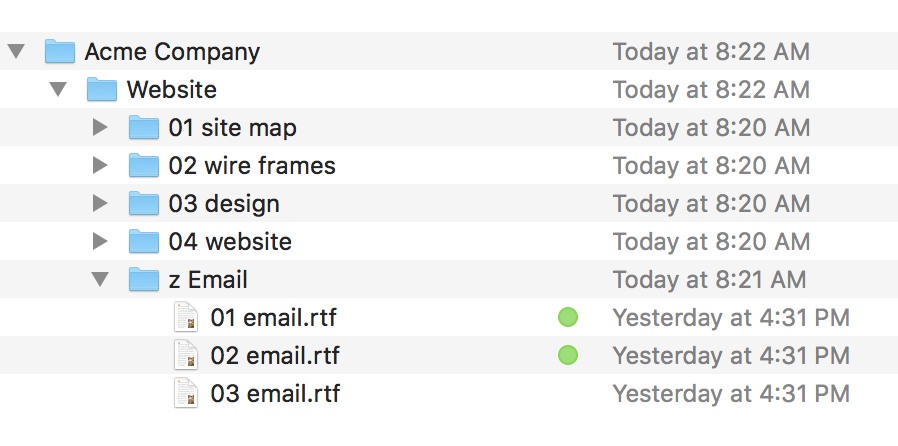Click the 04 website folder icon

pos(145,242)
